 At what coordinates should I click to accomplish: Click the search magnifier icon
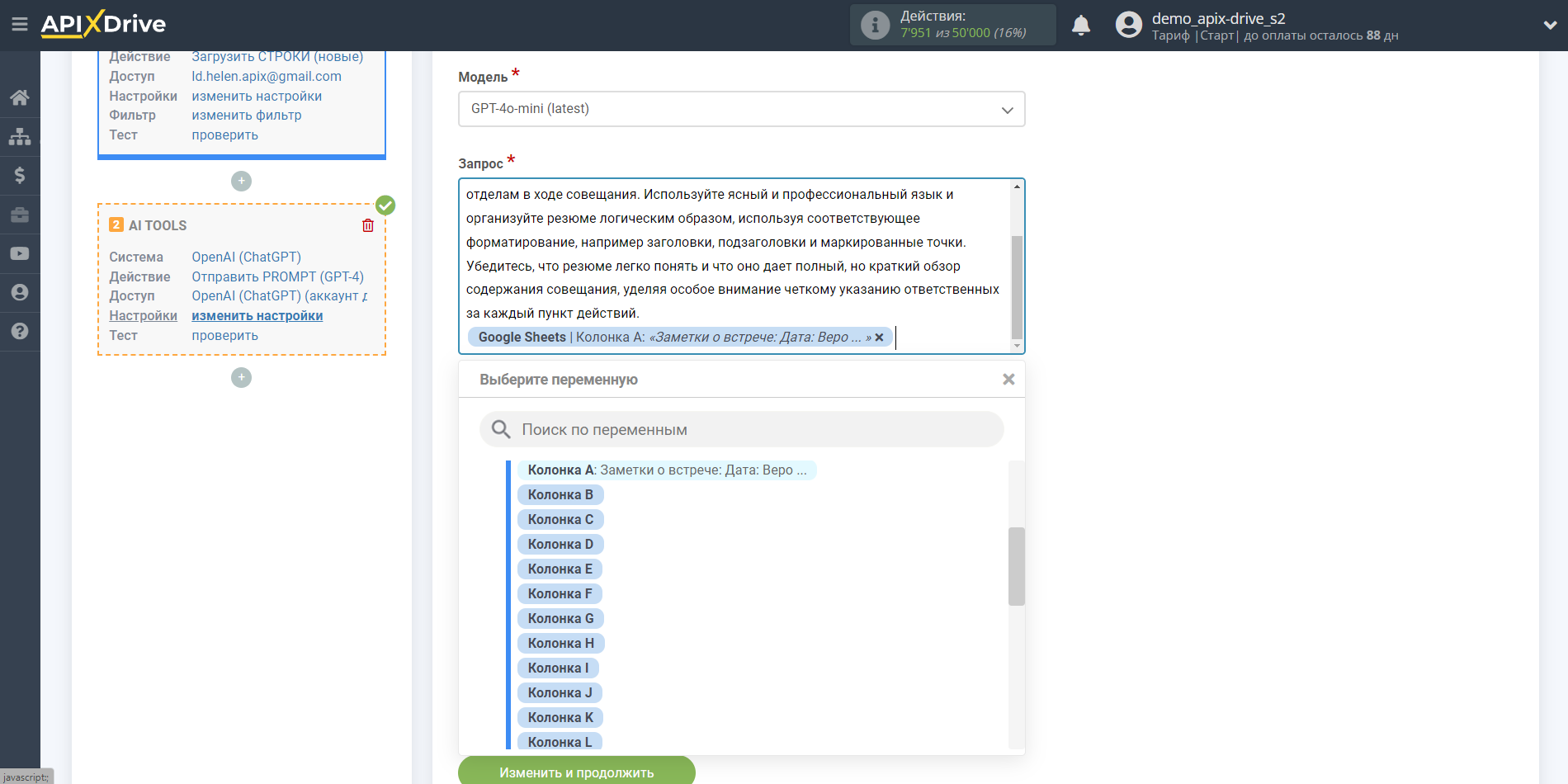(501, 429)
